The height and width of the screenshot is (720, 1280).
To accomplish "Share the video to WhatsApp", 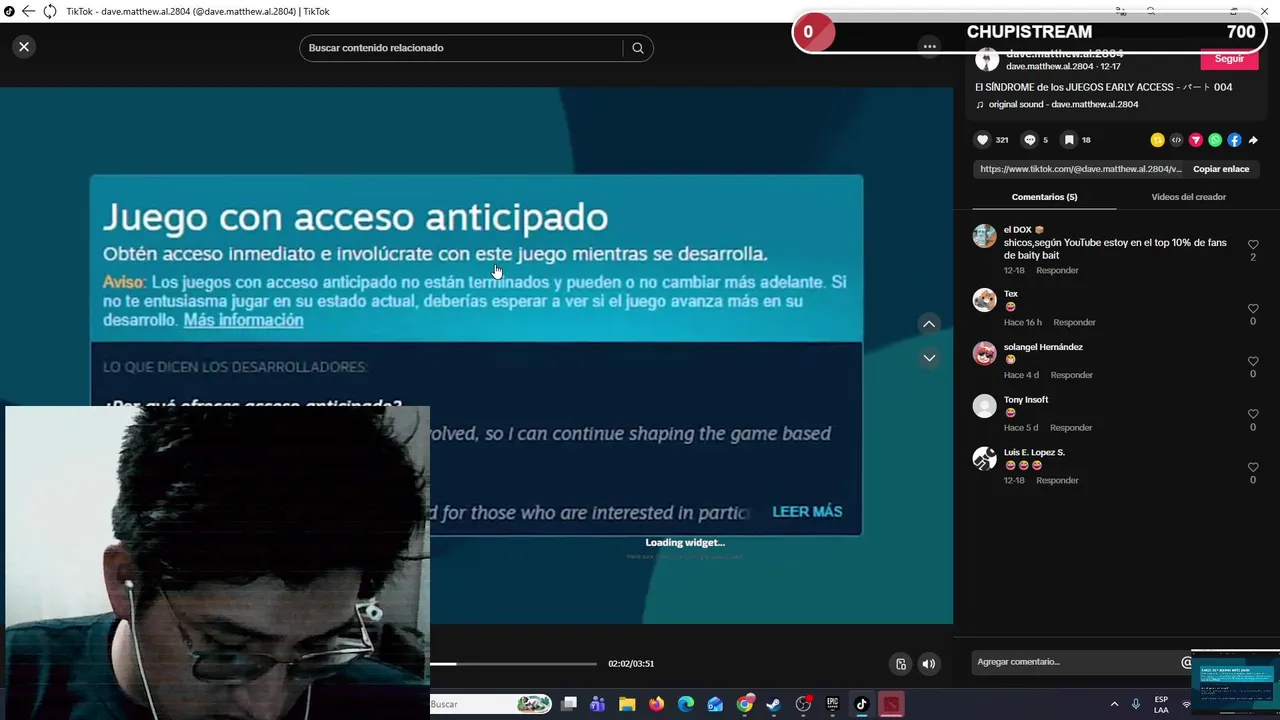I will [1215, 140].
